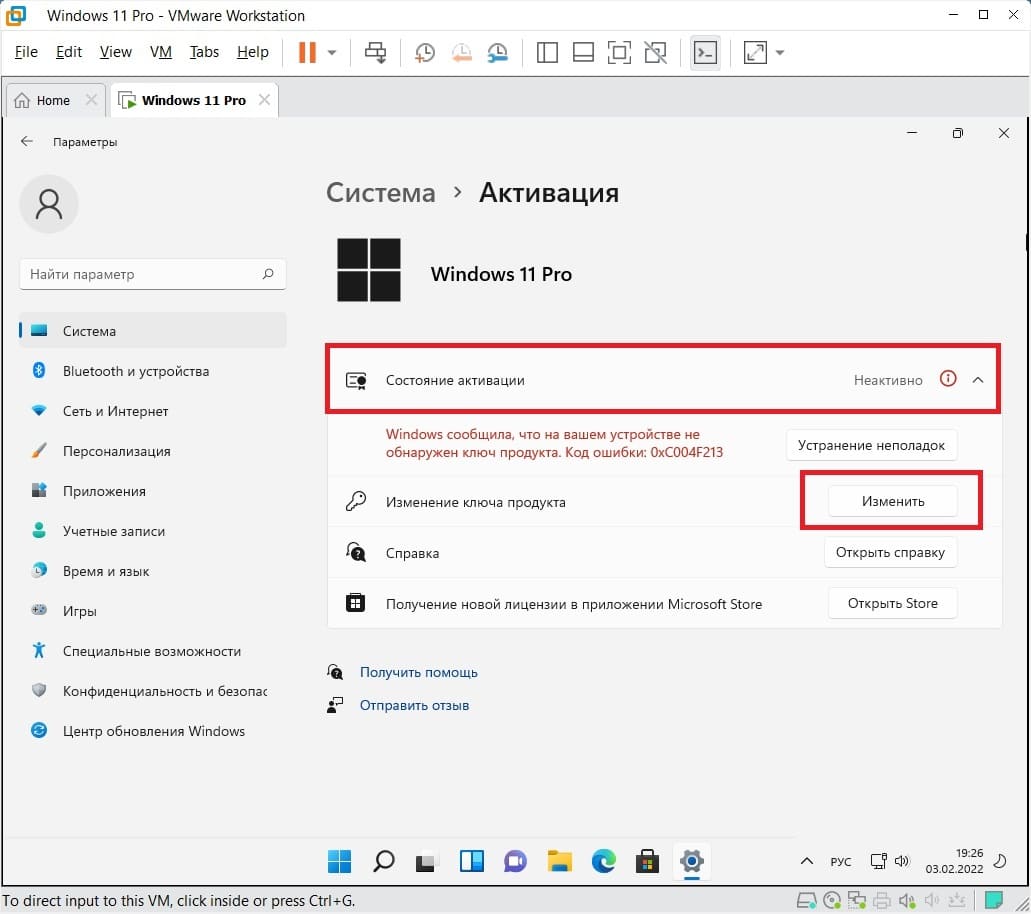Viewport: 1031px width, 914px height.
Task: Open Игры settings
Action: 153,611
